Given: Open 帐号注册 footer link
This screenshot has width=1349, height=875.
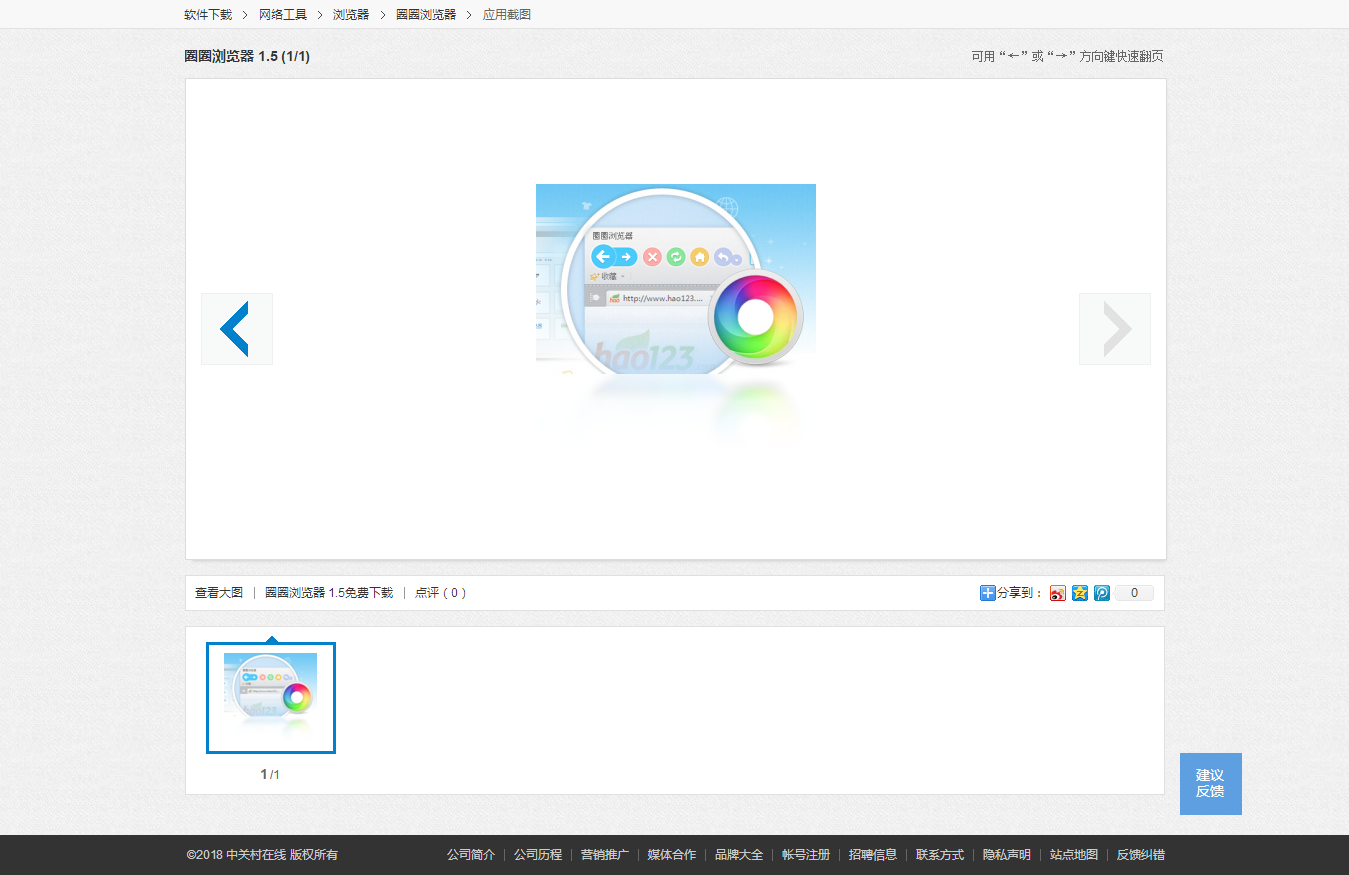Looking at the screenshot, I should [806, 855].
